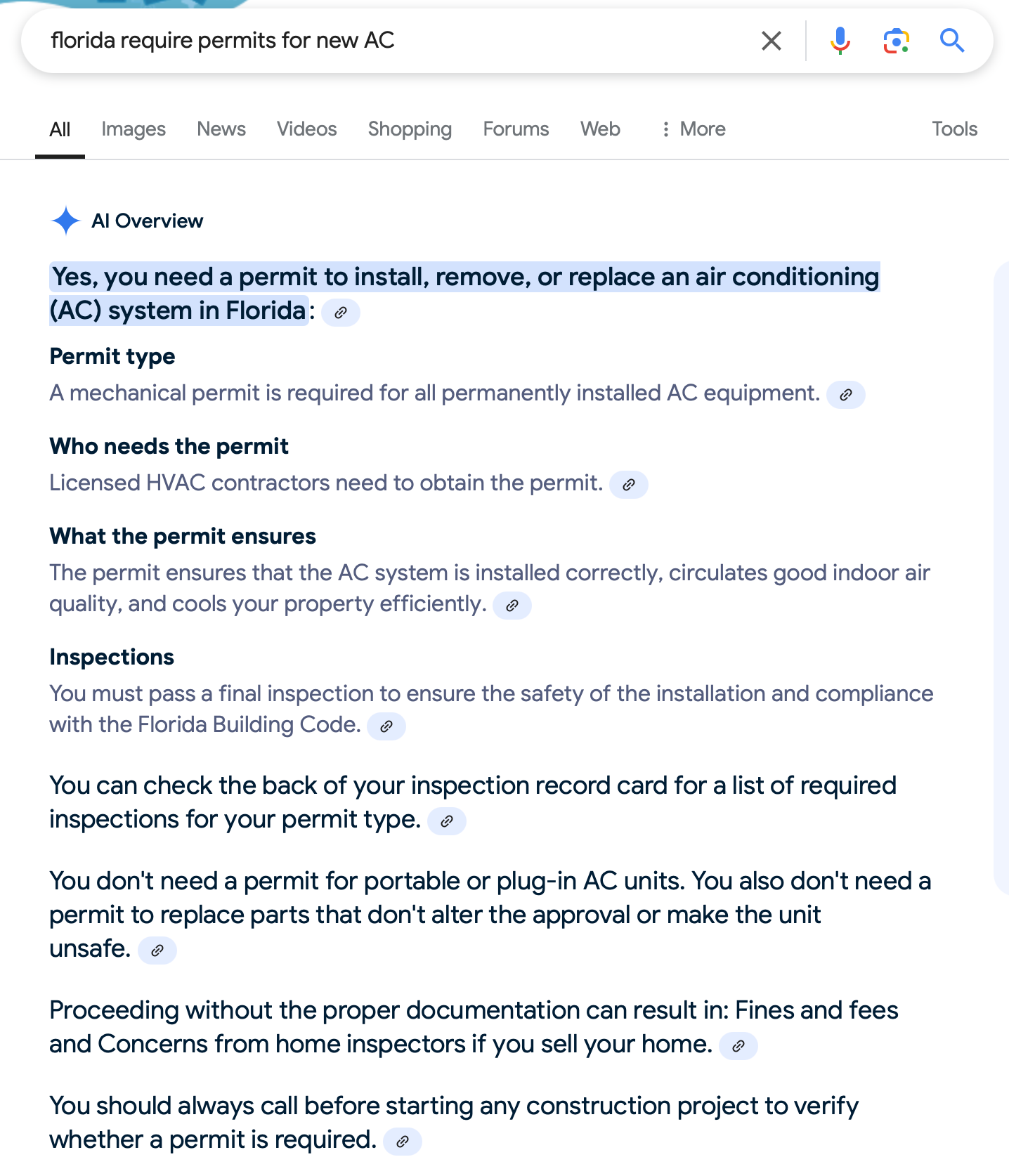Open source link after 'Florida Building Code'

tap(386, 726)
